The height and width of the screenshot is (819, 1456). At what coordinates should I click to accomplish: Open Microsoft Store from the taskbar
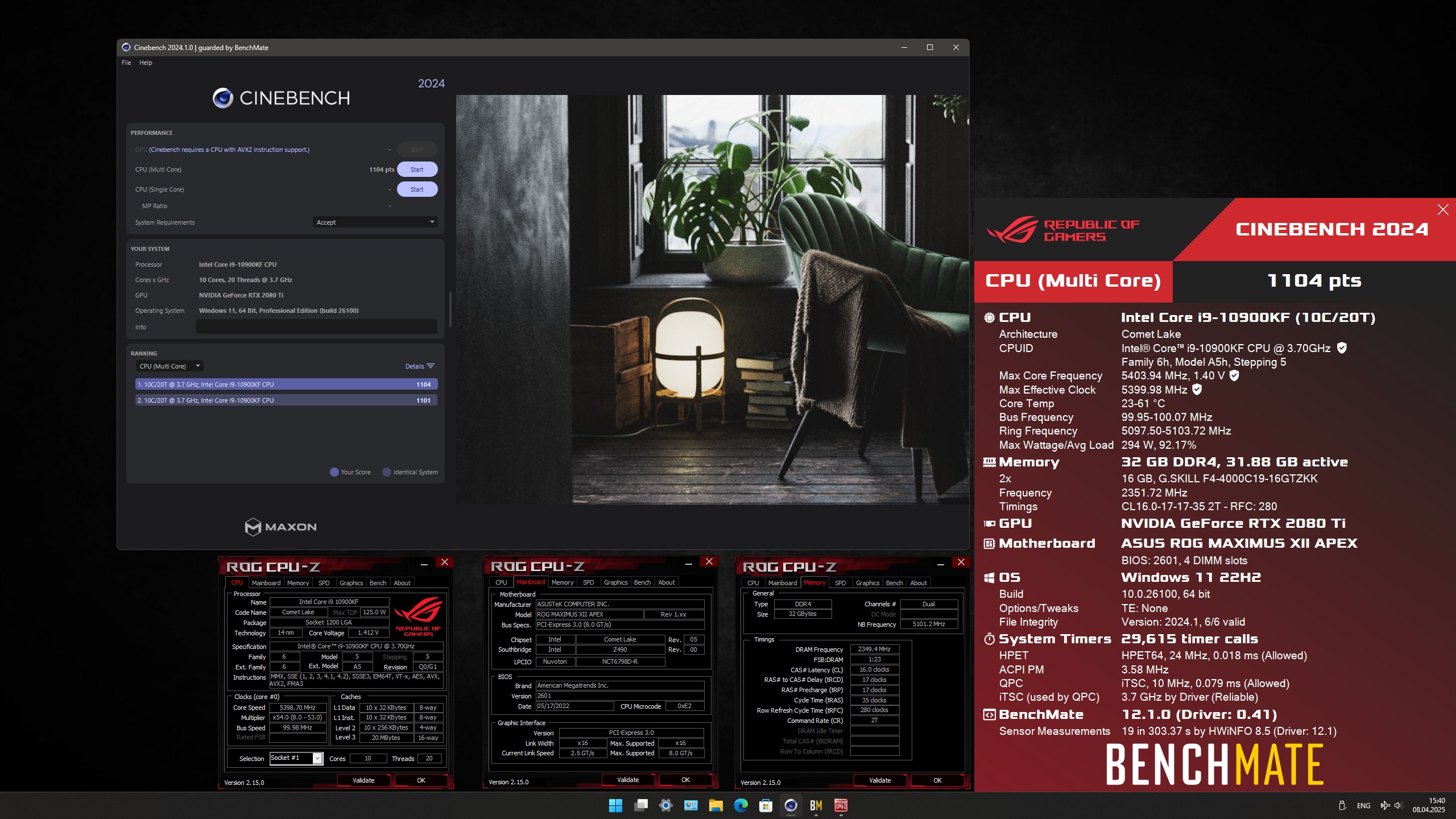coord(766,805)
